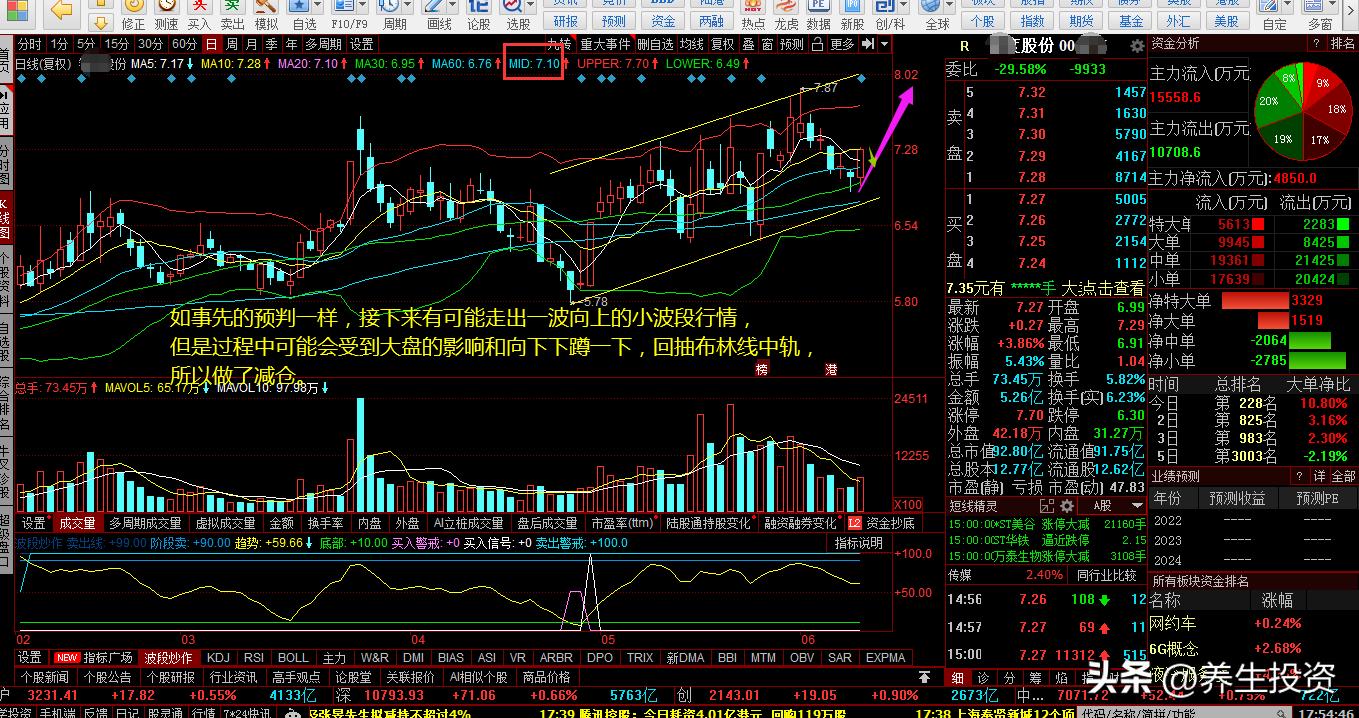Toggle the 叠 overlay option
Viewport: 1359px width, 718px height.
point(748,44)
